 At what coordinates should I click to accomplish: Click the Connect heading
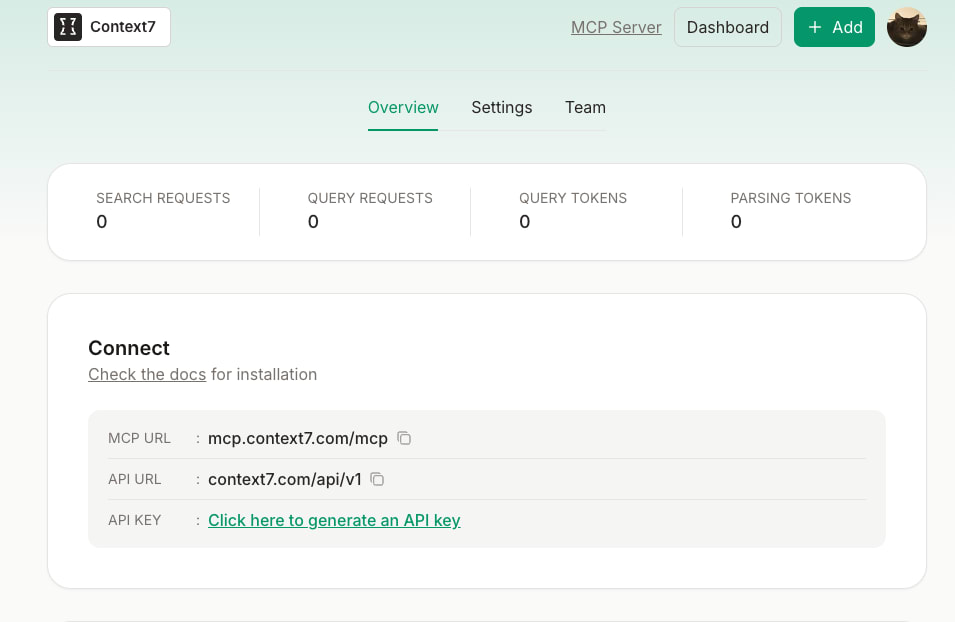[129, 348]
